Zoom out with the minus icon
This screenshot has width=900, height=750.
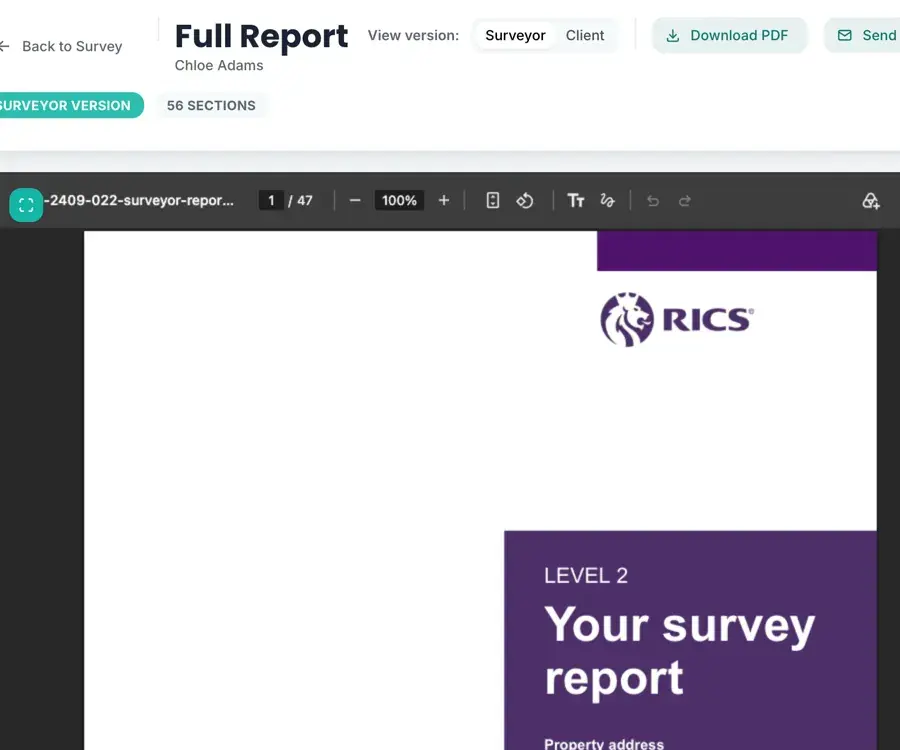355,200
